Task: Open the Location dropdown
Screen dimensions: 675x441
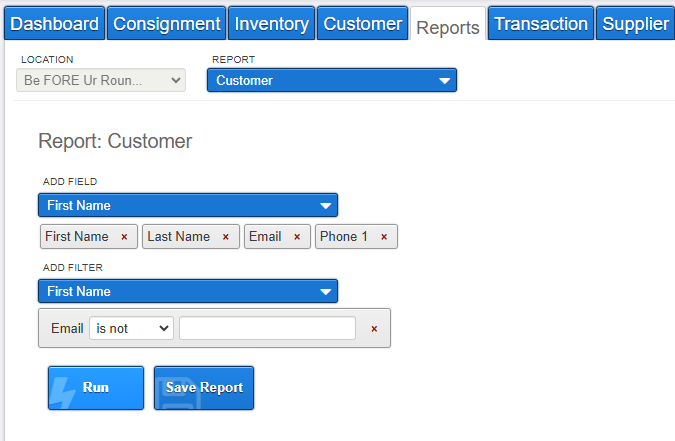Action: pos(101,80)
